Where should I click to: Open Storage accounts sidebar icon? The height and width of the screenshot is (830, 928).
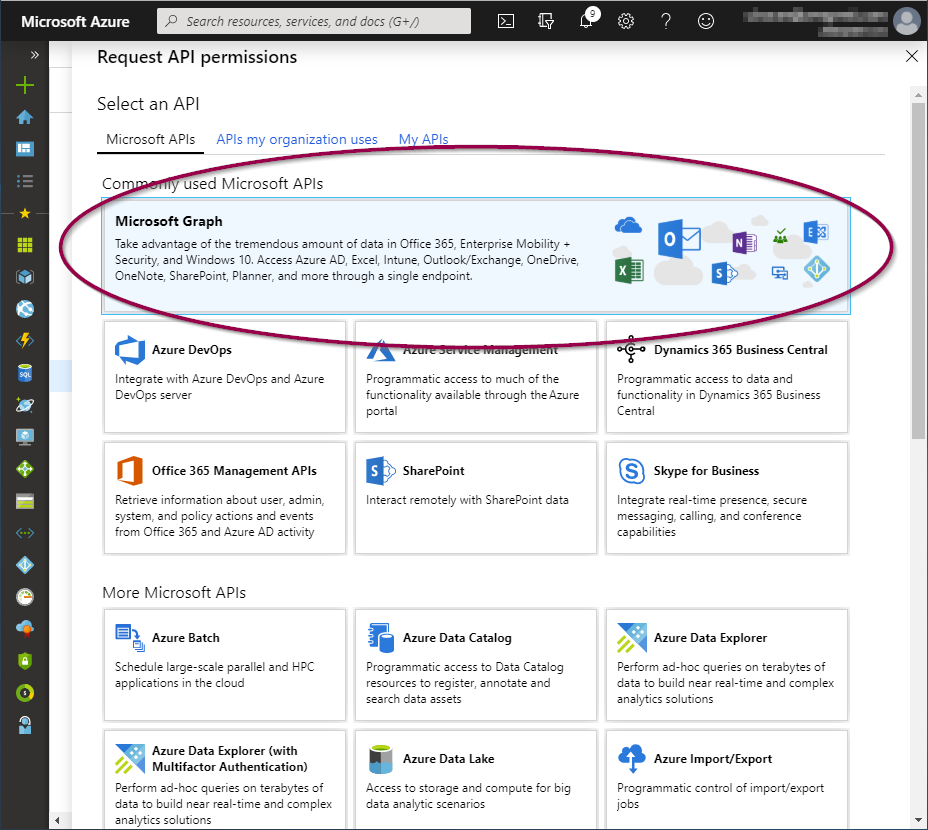25,501
